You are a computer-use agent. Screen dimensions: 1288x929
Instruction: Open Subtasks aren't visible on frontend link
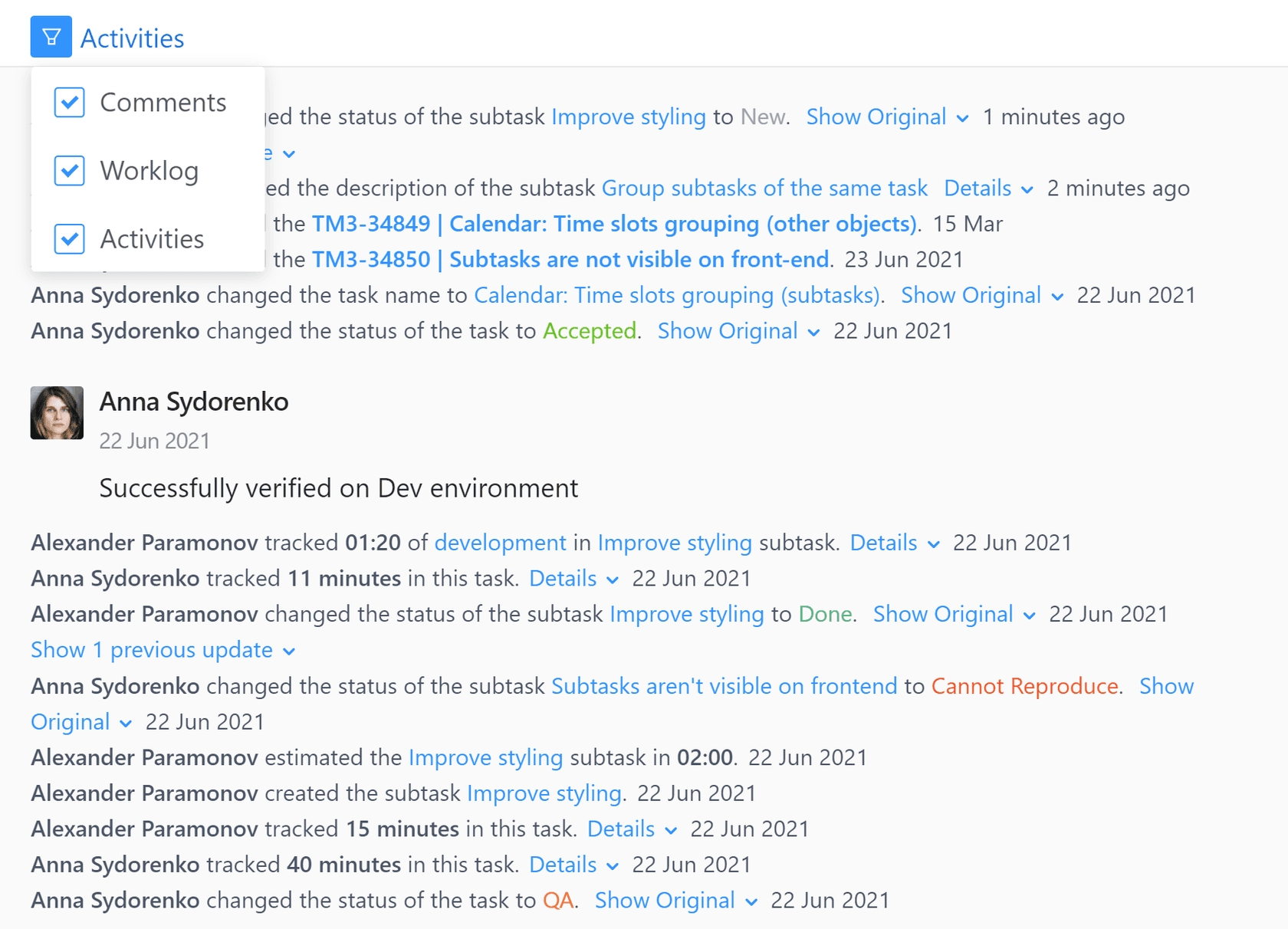tap(724, 686)
